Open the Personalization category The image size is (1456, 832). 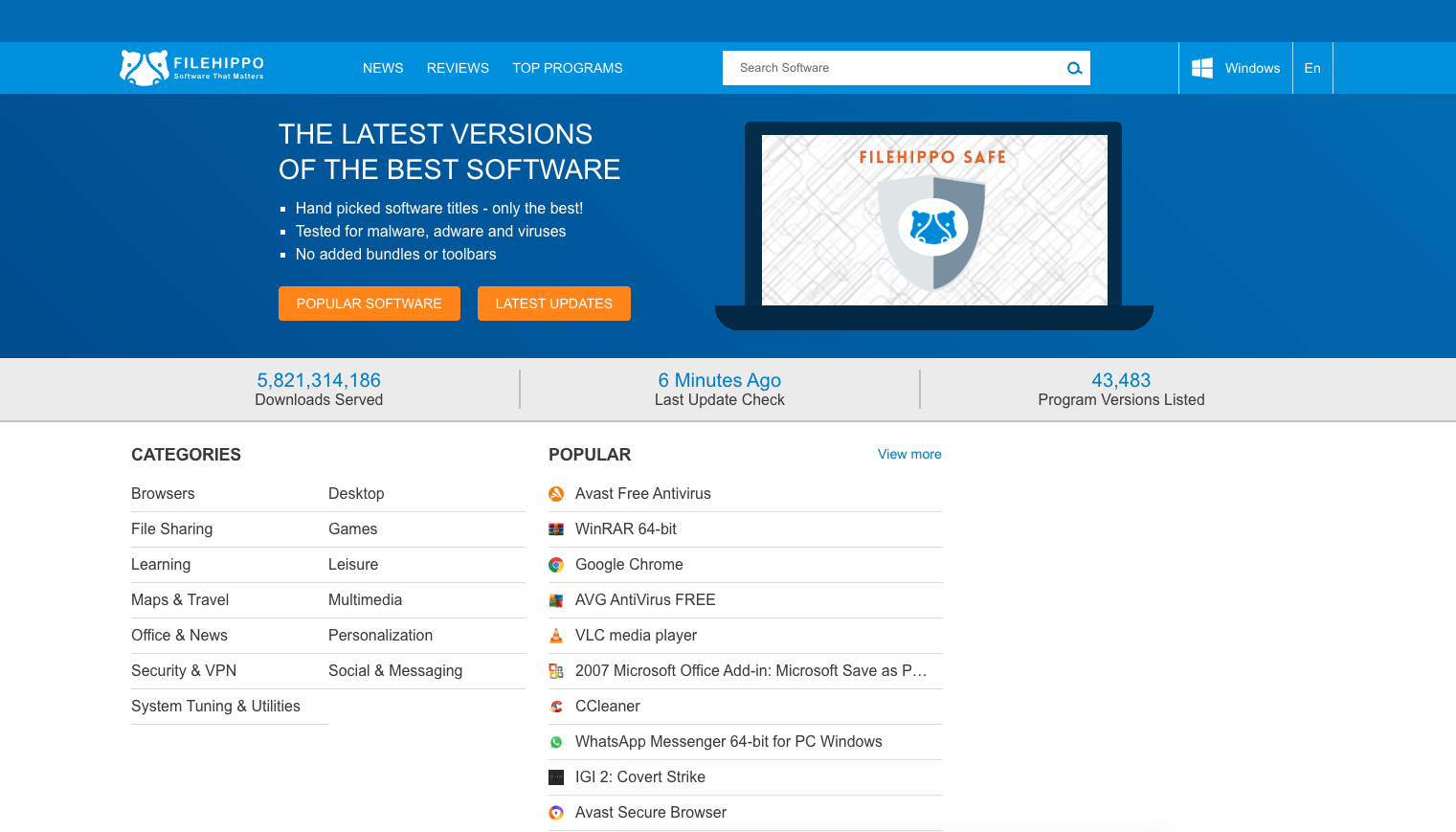tap(381, 636)
